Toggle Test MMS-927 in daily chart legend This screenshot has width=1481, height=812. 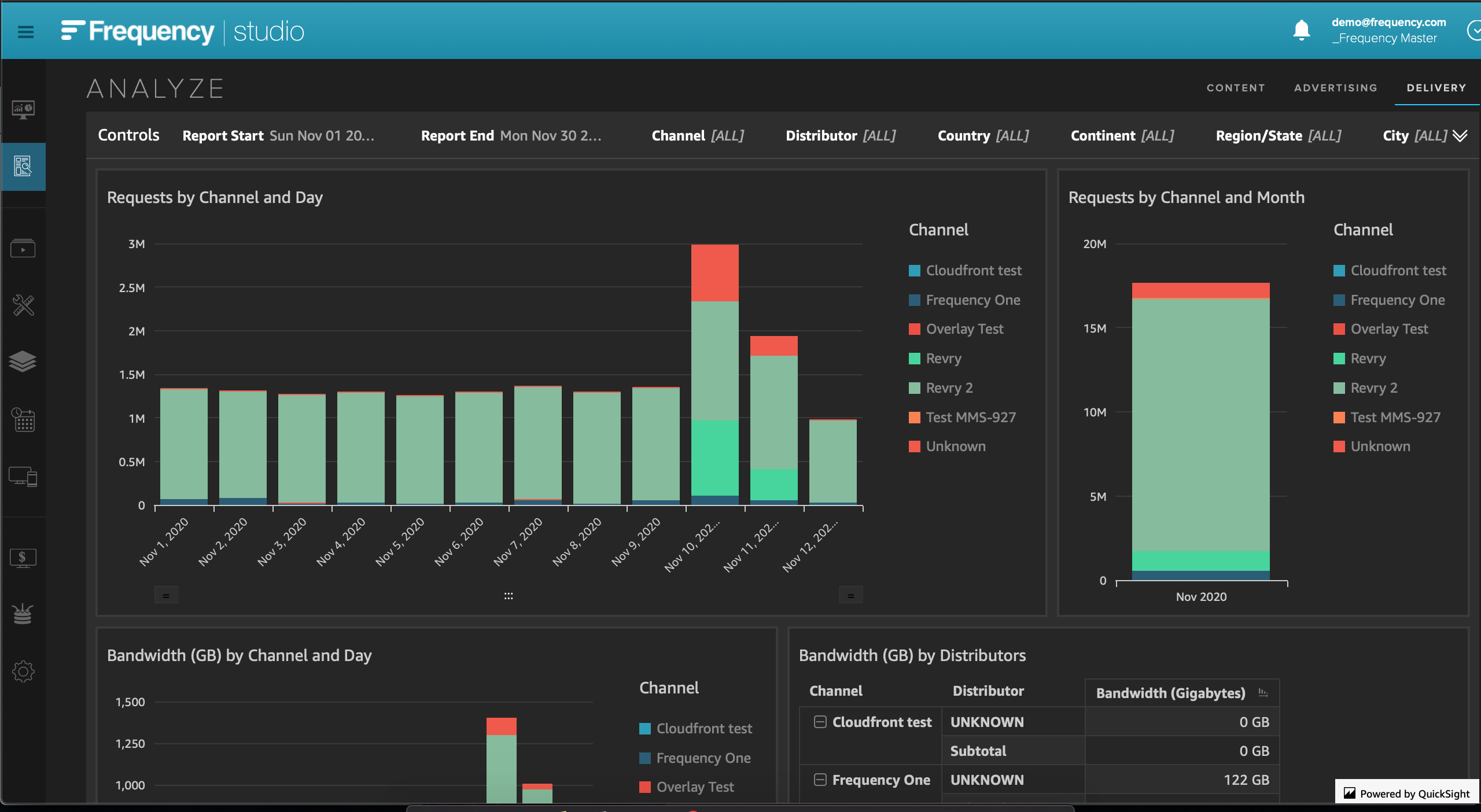click(x=962, y=418)
